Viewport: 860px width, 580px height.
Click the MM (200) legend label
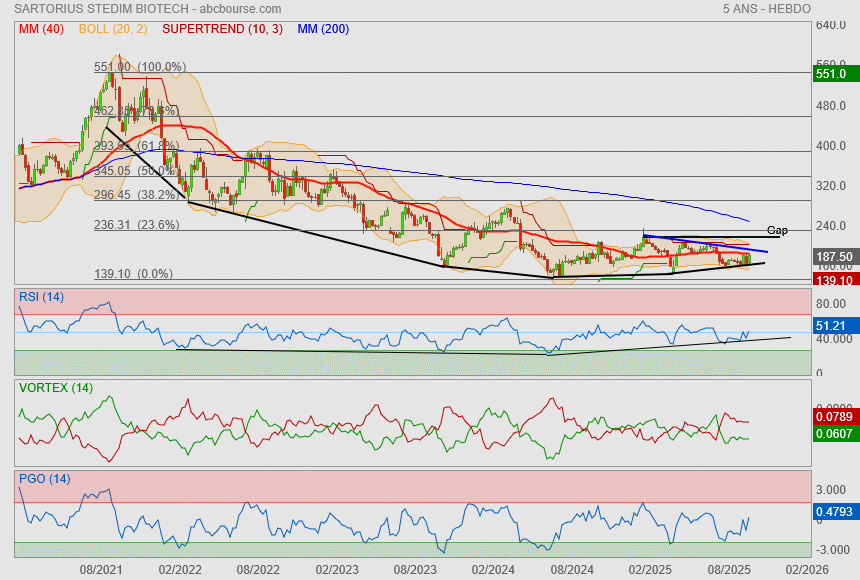(x=323, y=29)
